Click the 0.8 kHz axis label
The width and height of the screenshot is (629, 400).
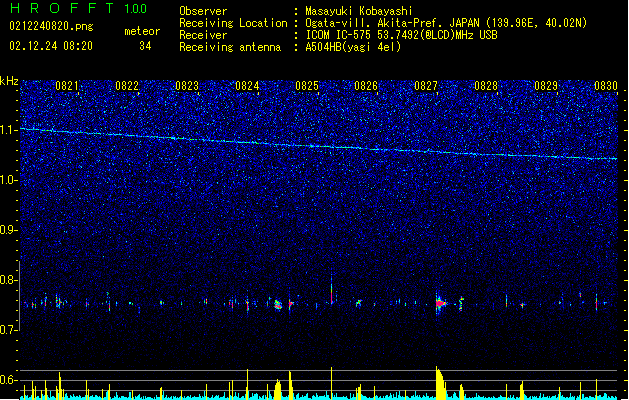(9, 280)
